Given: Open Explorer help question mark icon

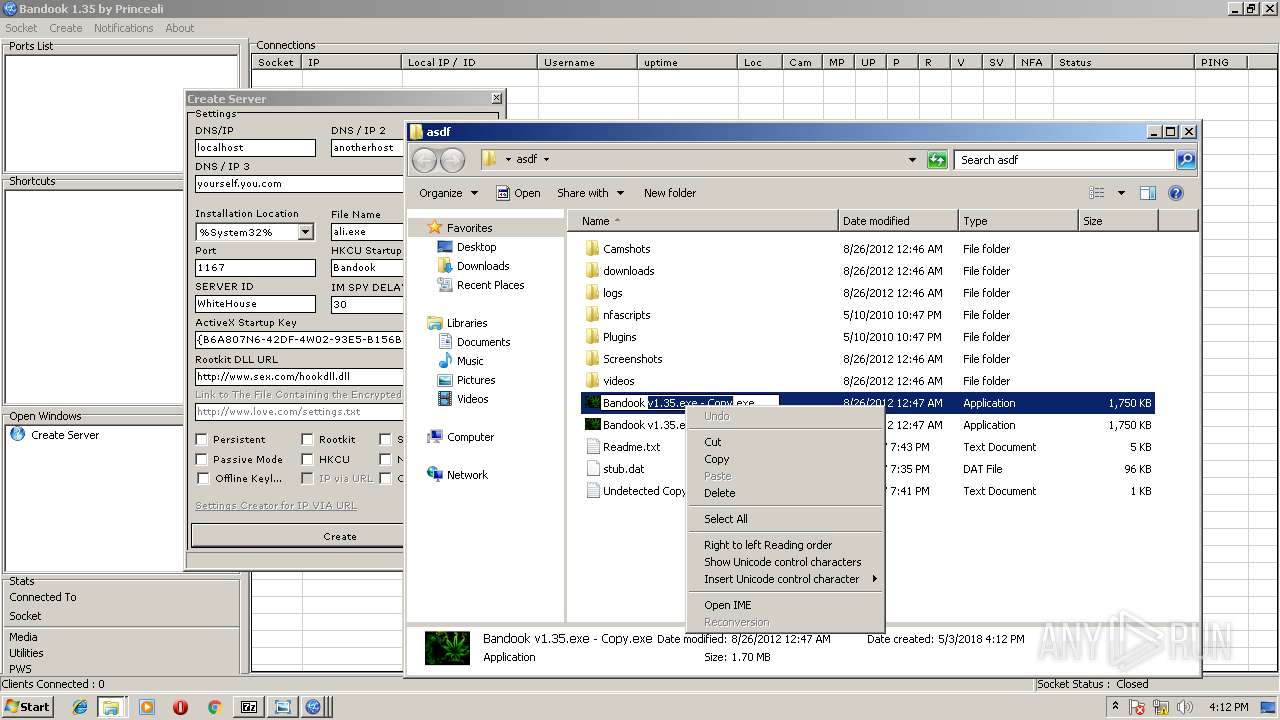Looking at the screenshot, I should click(x=1176, y=193).
